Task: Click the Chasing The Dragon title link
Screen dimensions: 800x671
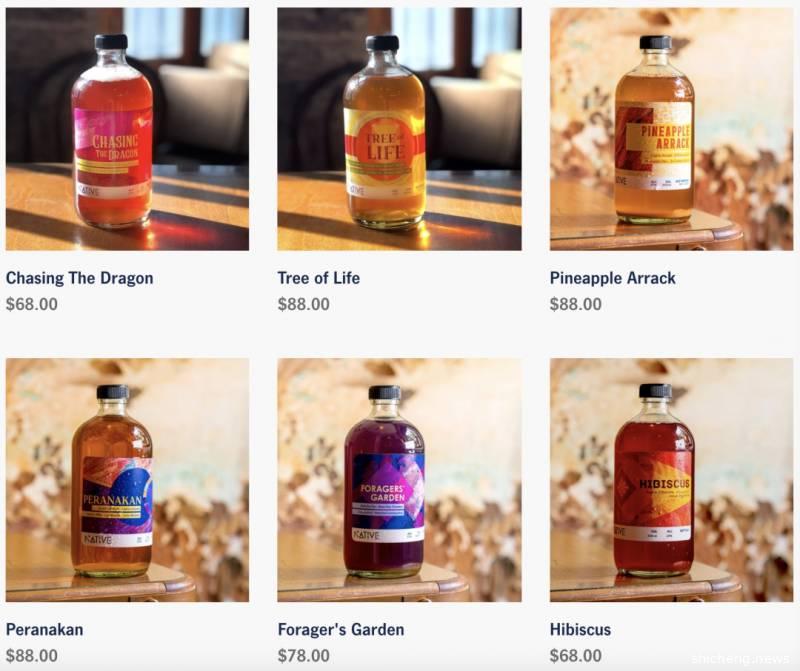Action: point(80,278)
